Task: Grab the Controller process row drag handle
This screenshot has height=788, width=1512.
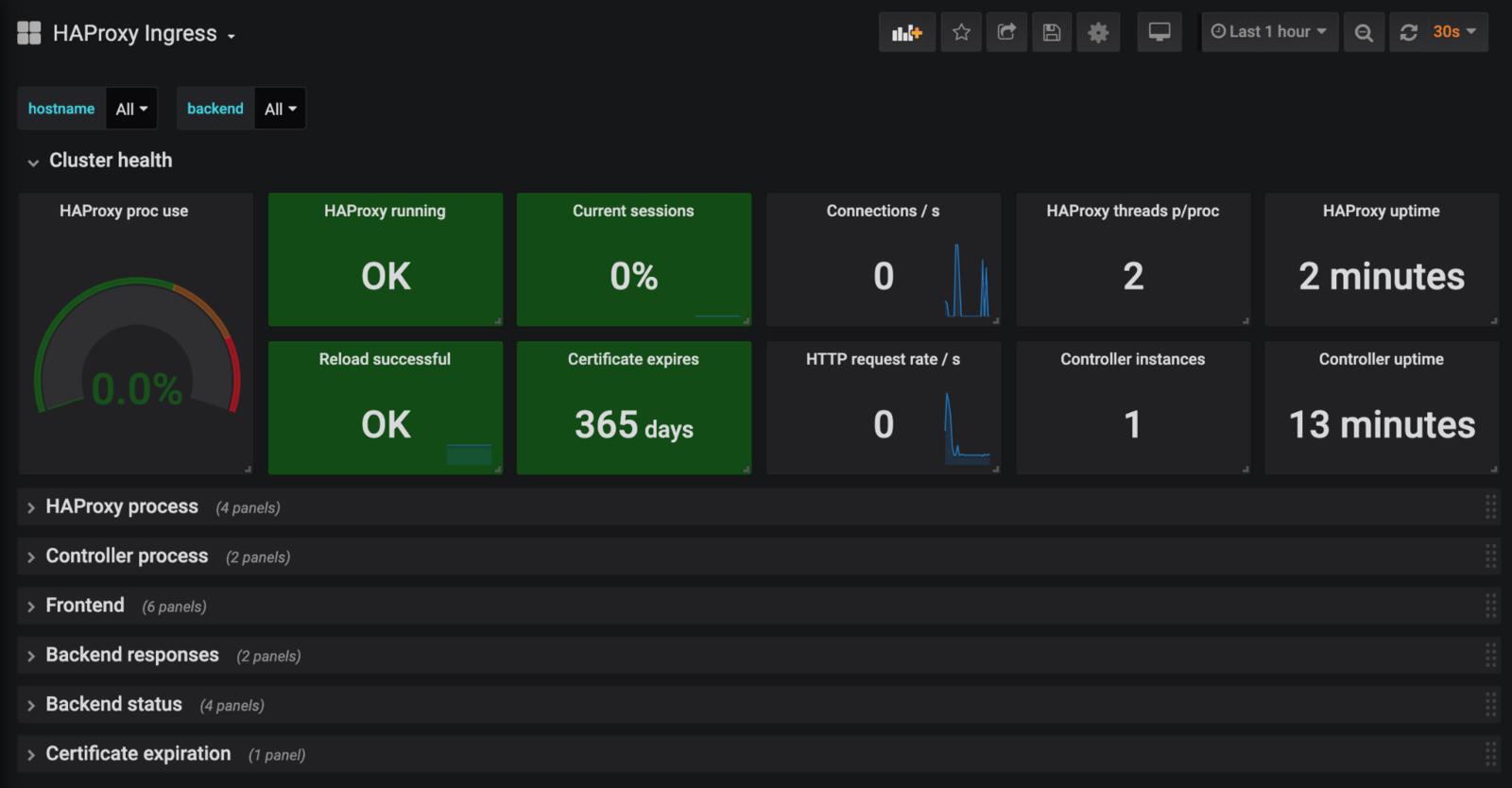Action: pos(1490,557)
